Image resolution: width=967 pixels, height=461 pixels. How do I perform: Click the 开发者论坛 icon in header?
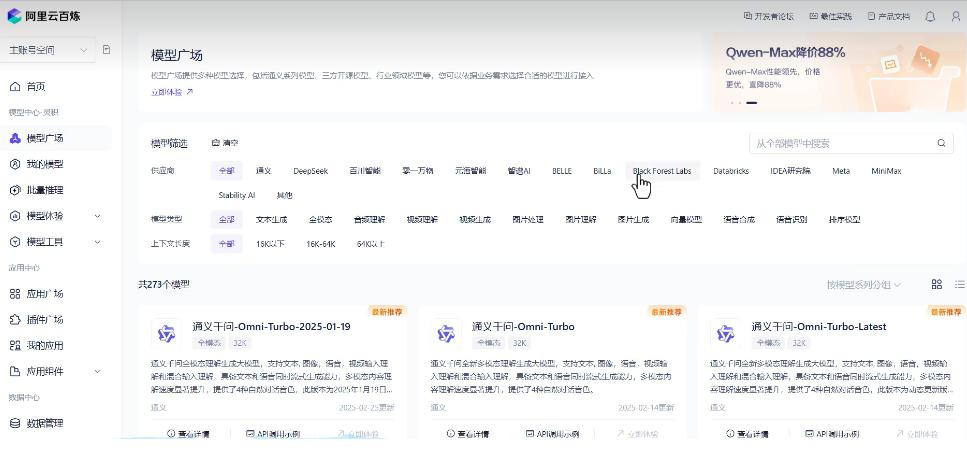coord(747,16)
